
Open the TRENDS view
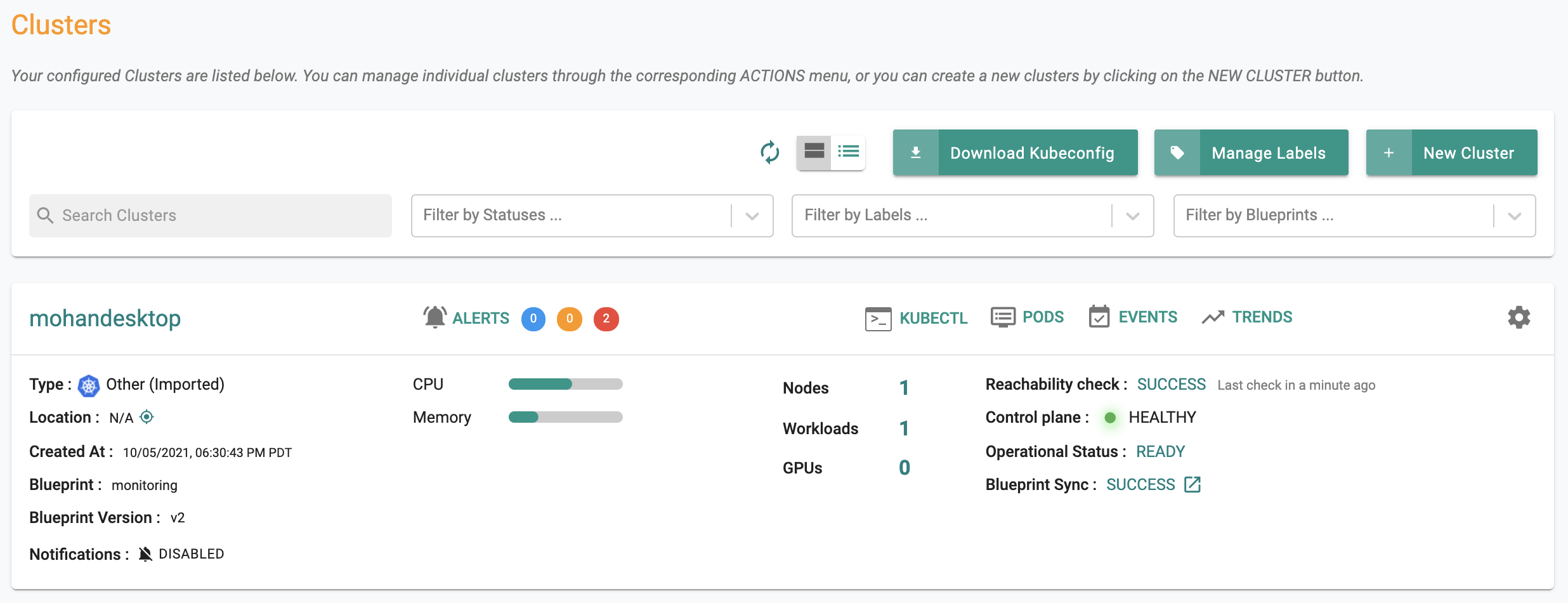[1247, 317]
